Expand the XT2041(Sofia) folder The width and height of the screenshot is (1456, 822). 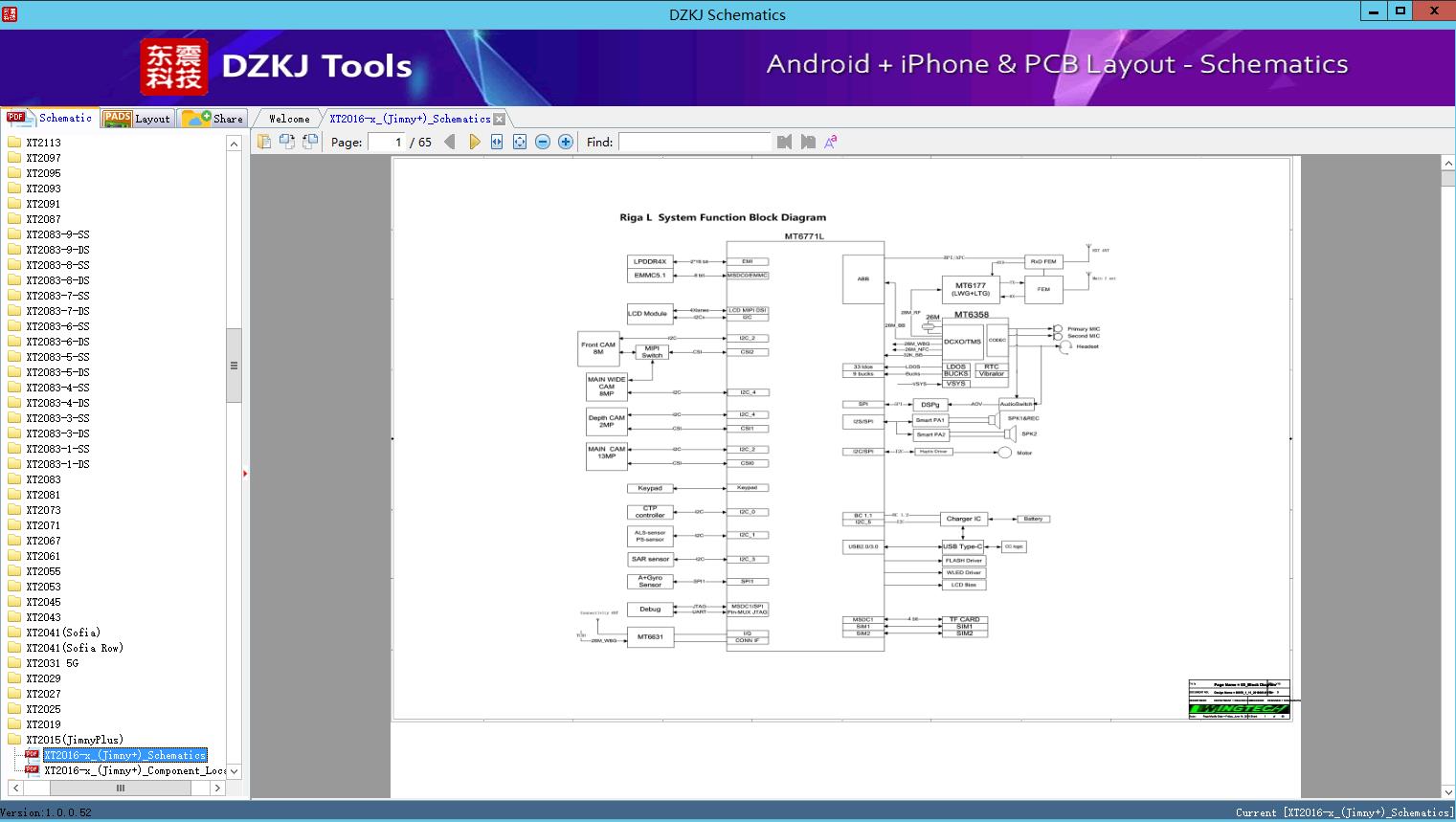point(62,633)
